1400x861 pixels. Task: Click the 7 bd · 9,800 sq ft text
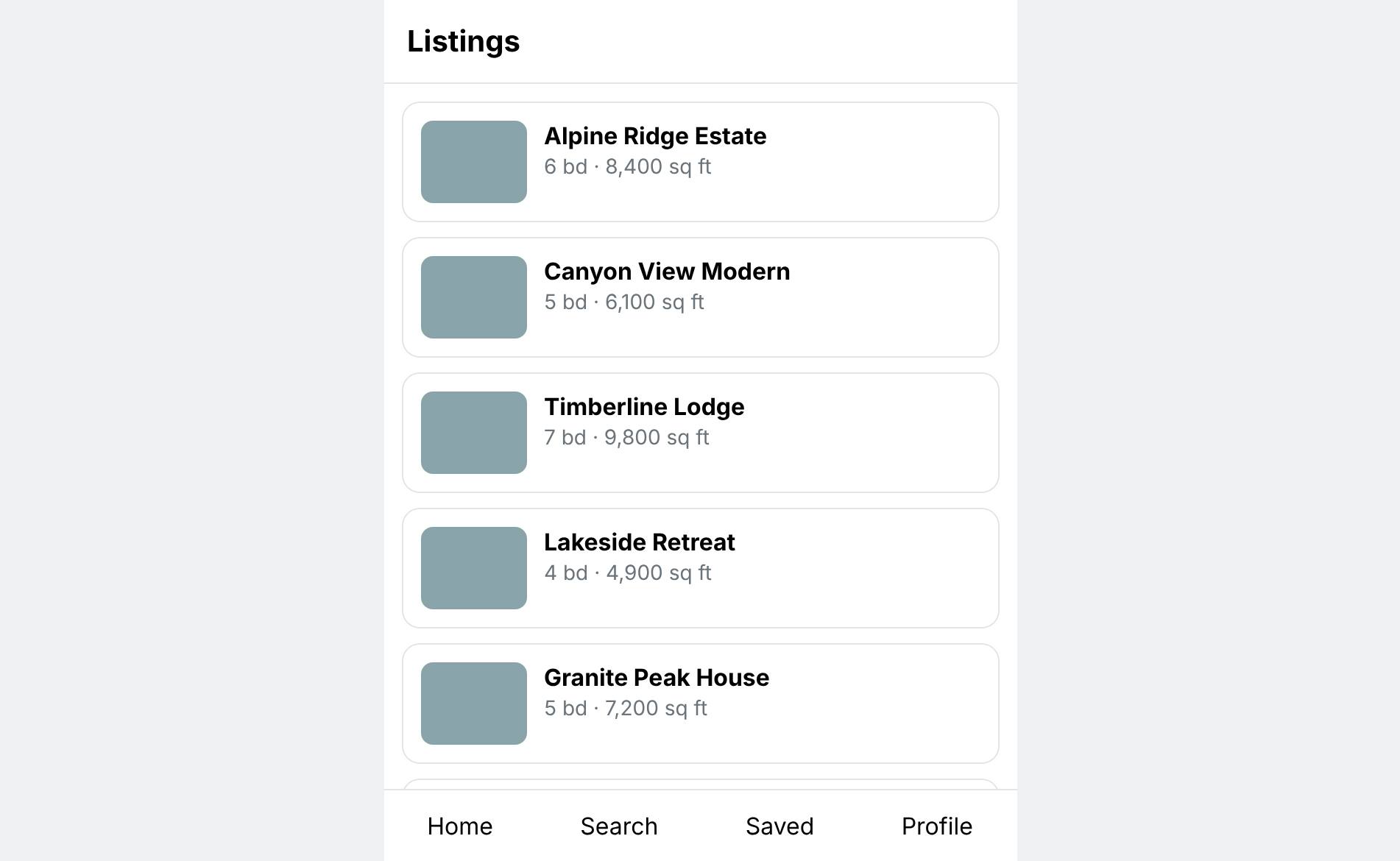[x=626, y=438]
